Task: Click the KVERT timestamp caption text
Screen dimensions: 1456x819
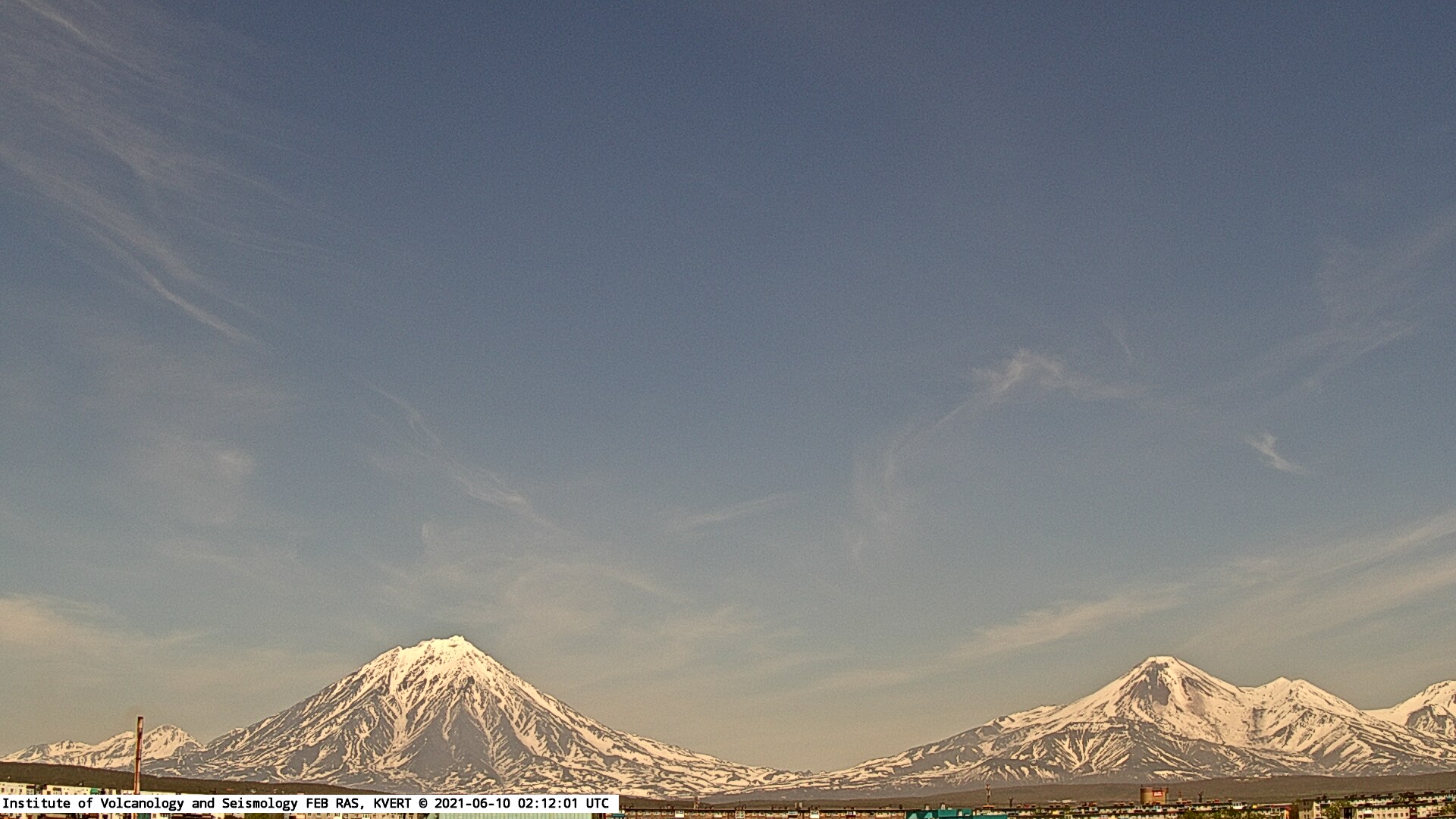Action: coord(306,803)
